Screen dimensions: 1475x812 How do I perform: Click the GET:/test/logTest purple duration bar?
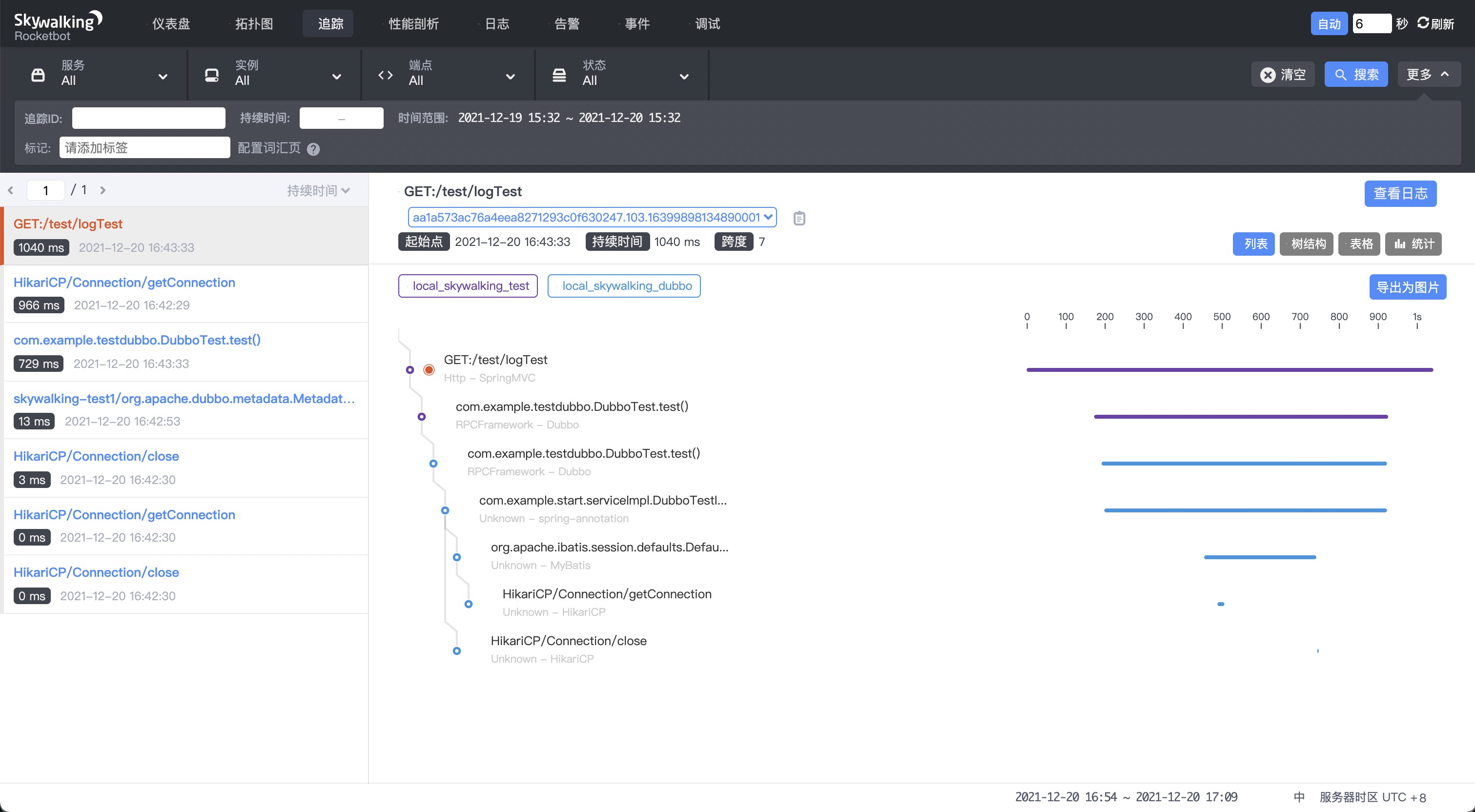(1229, 370)
